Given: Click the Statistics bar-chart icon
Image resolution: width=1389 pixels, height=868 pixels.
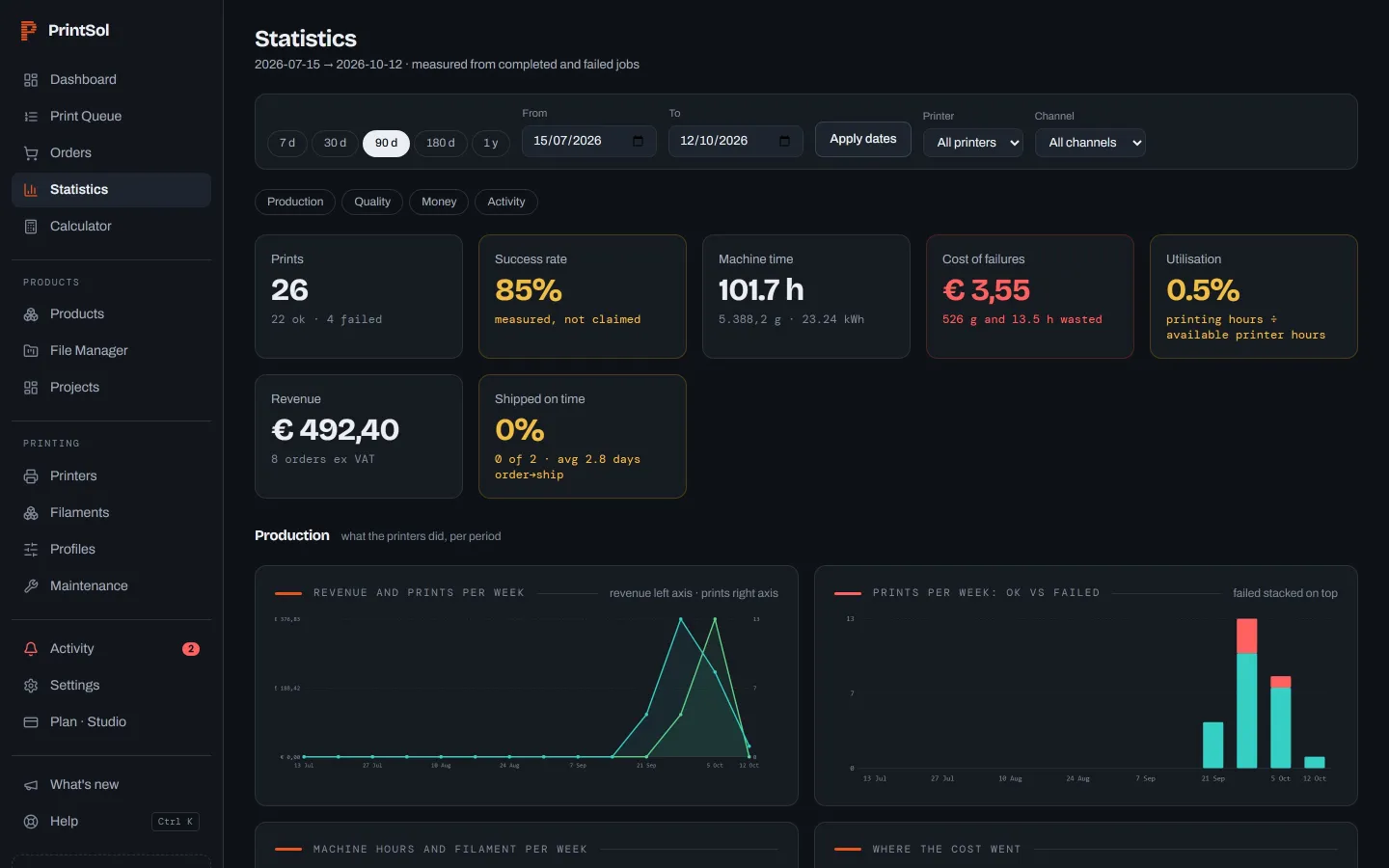Looking at the screenshot, I should coord(31,190).
